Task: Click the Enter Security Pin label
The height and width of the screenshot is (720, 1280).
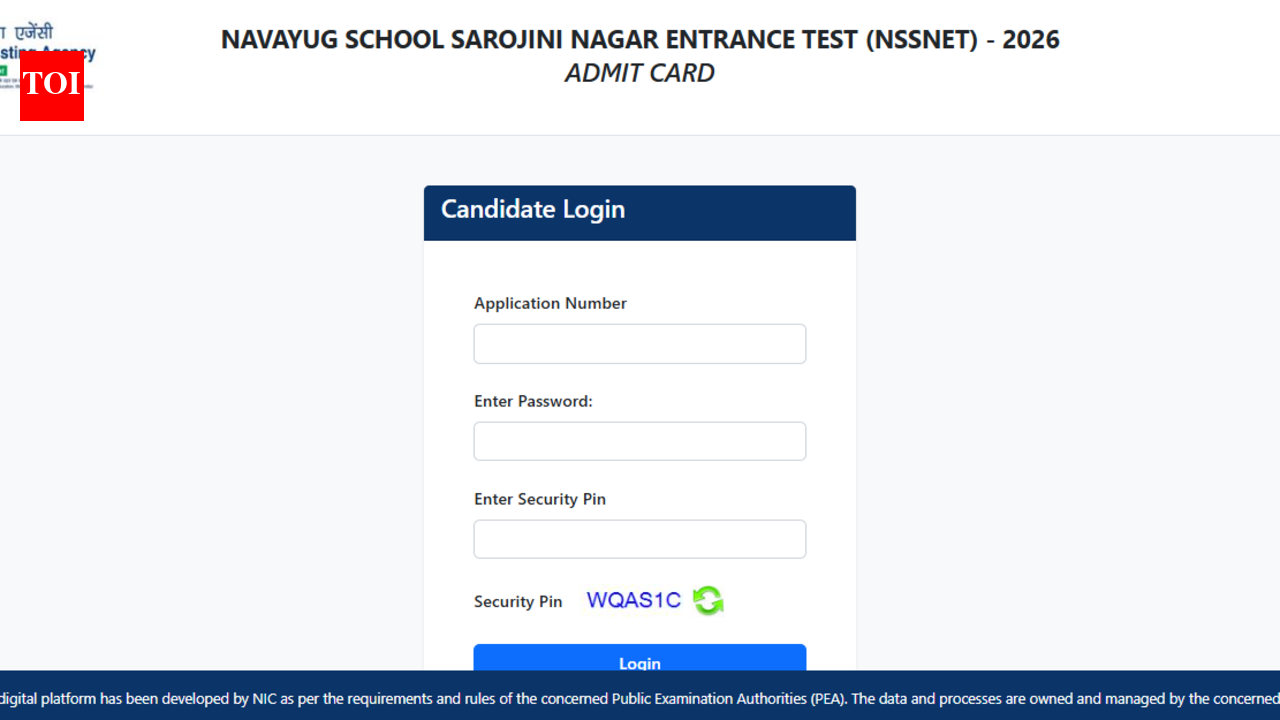Action: (539, 499)
